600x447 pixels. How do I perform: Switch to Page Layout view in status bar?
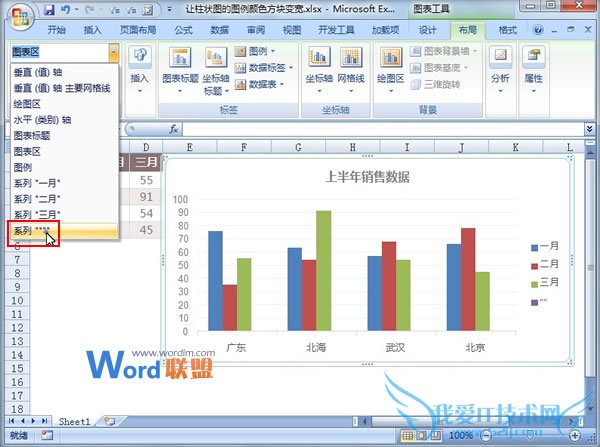[422, 436]
